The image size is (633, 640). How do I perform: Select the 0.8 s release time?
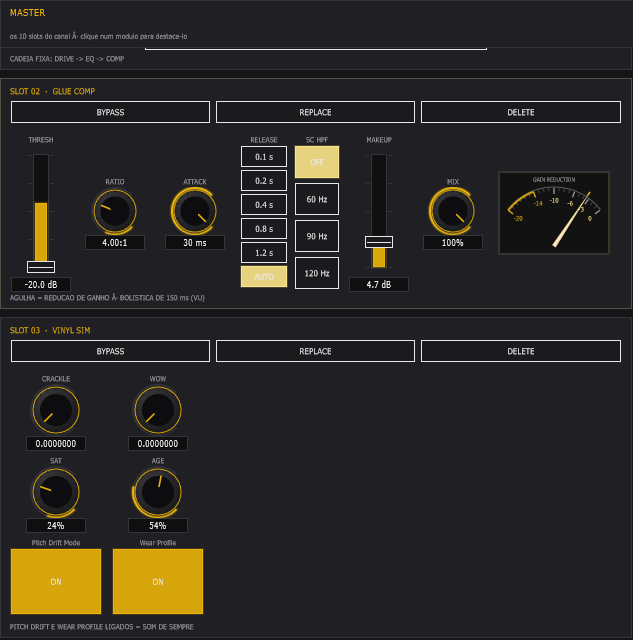(x=264, y=229)
